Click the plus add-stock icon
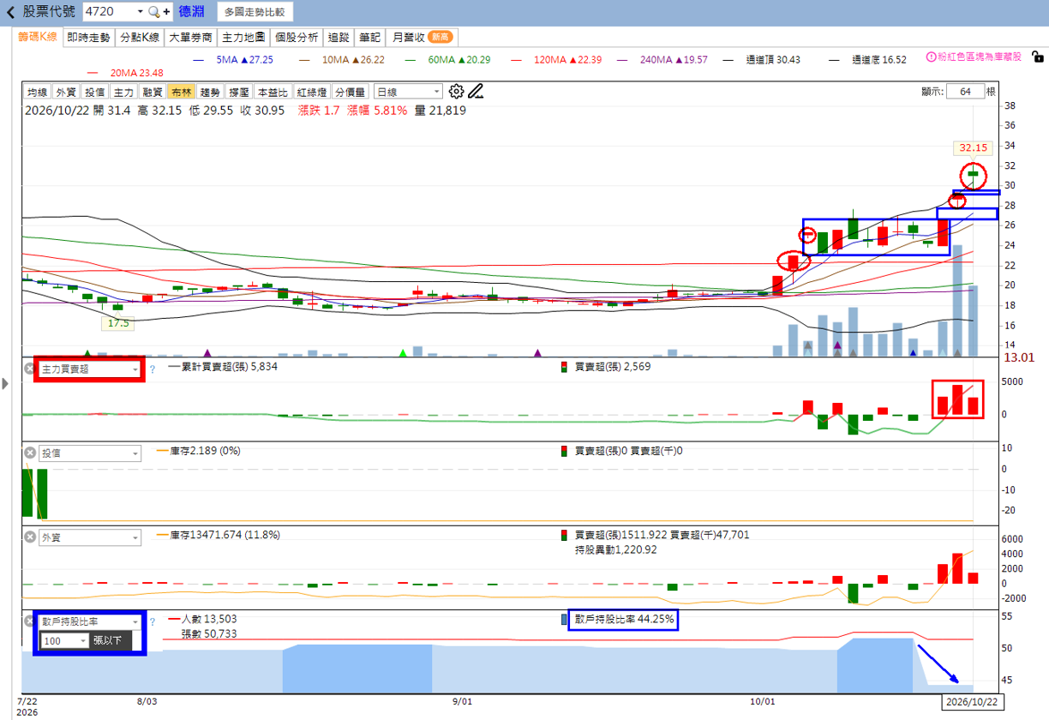This screenshot has height=720, width=1049. click(x=167, y=11)
